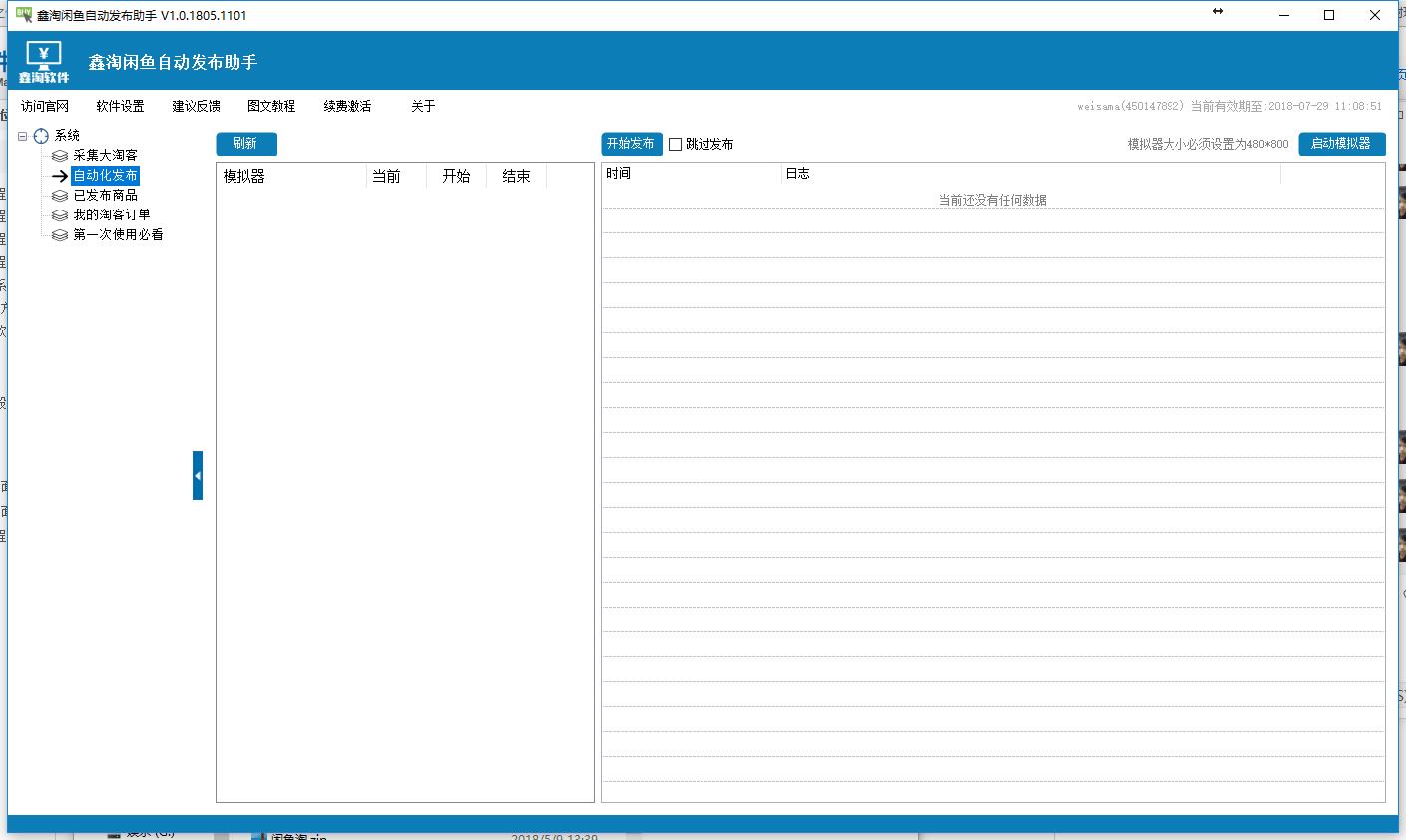1406x840 pixels.
Task: Enable the 跳过发布 checkbox
Action: [675, 144]
